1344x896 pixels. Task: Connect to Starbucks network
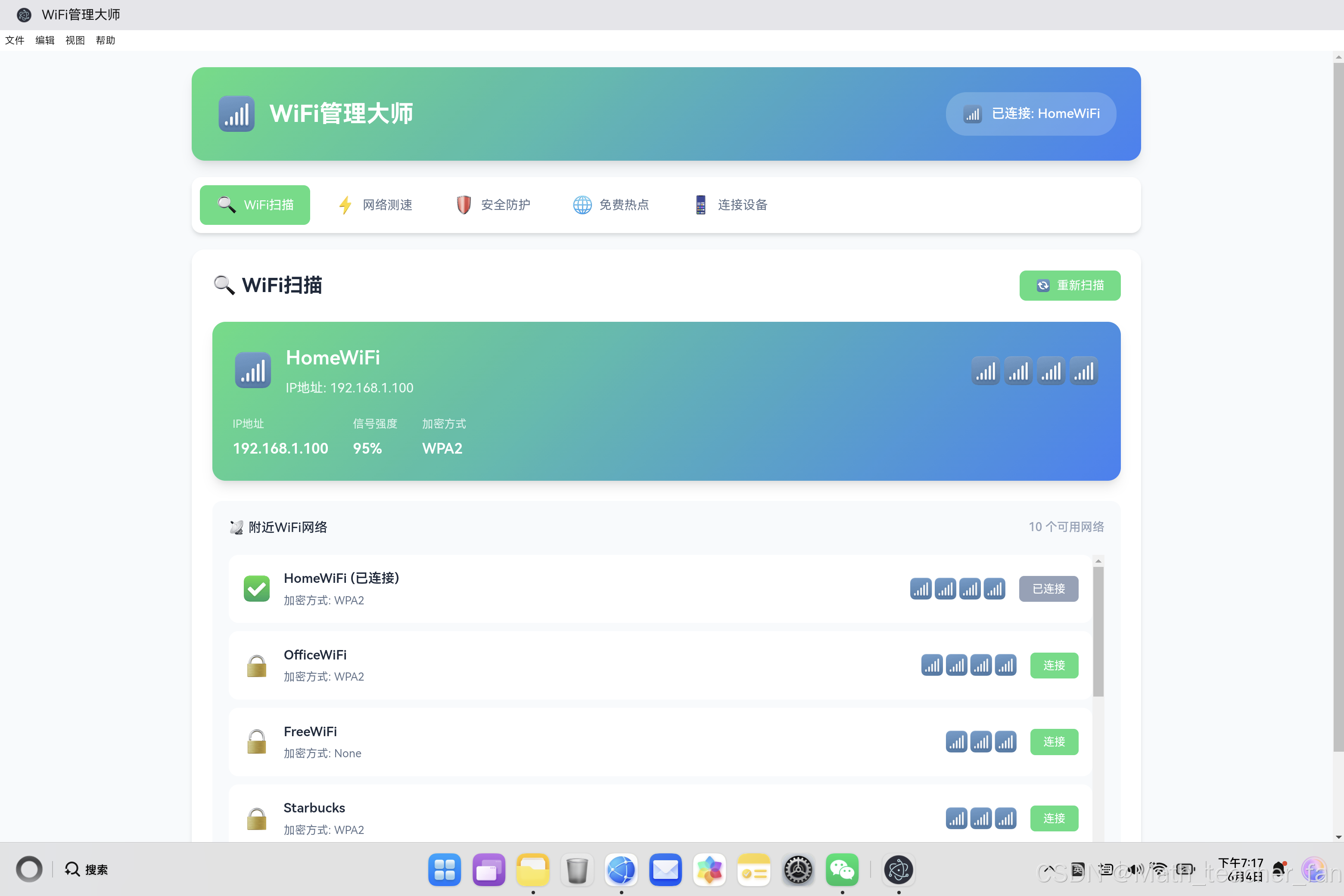pos(1054,818)
